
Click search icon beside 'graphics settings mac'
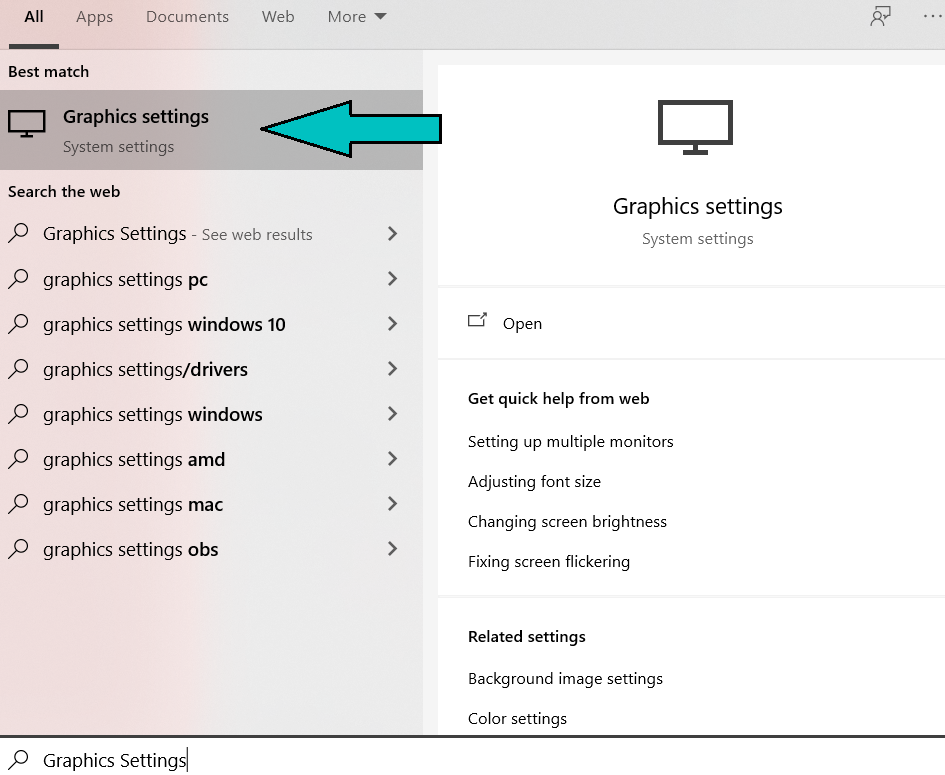19,504
